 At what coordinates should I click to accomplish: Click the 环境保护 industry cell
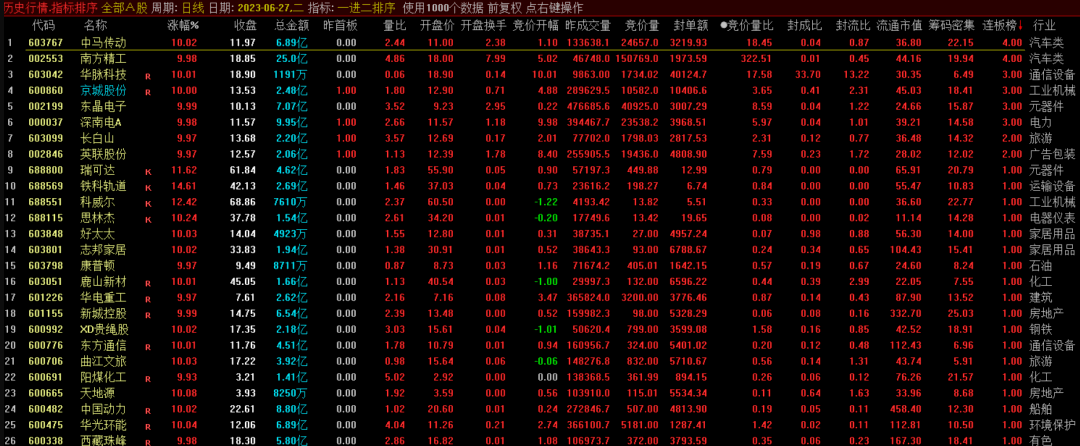(x=1052, y=425)
